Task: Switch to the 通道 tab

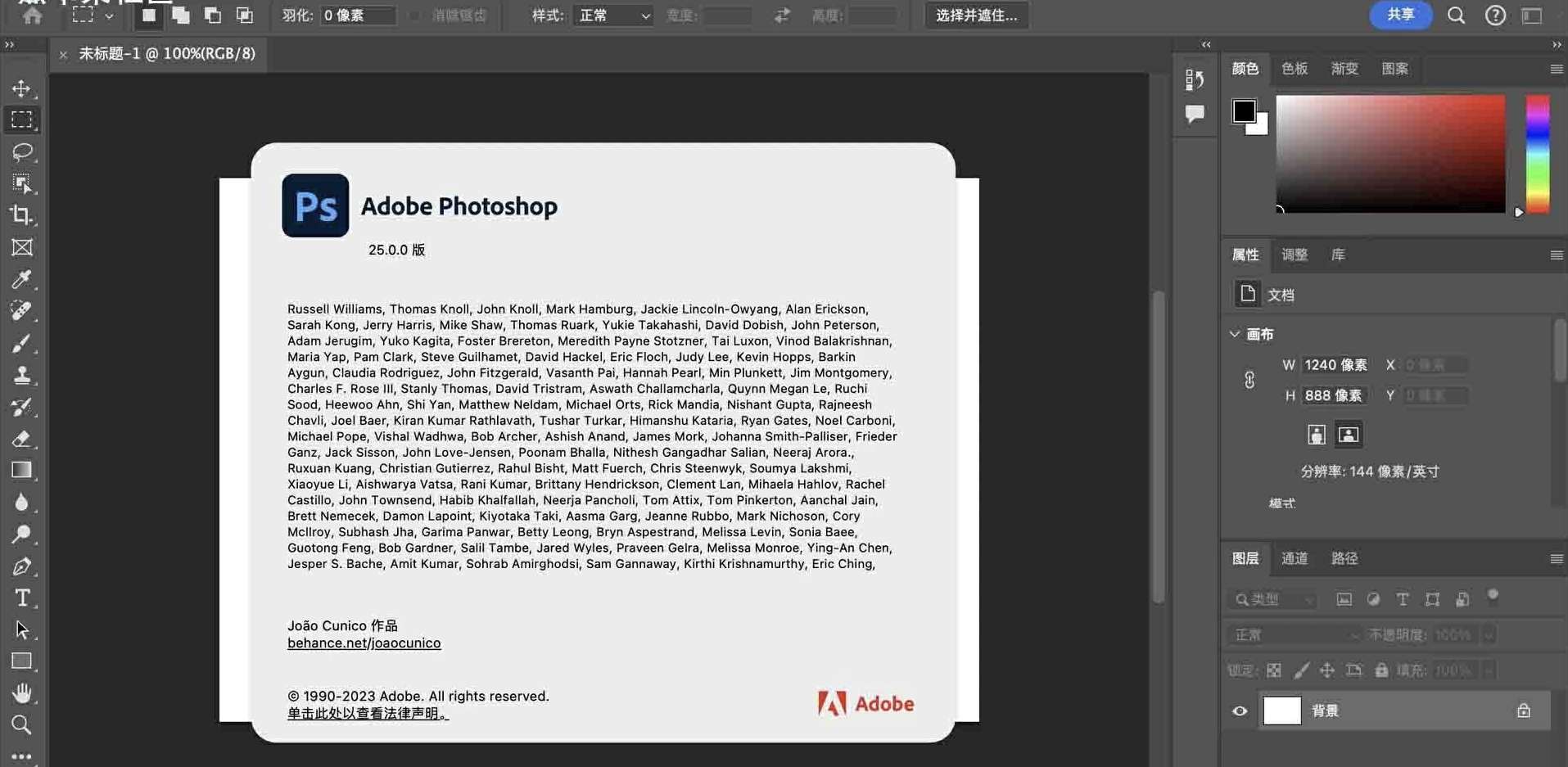Action: [1294, 558]
